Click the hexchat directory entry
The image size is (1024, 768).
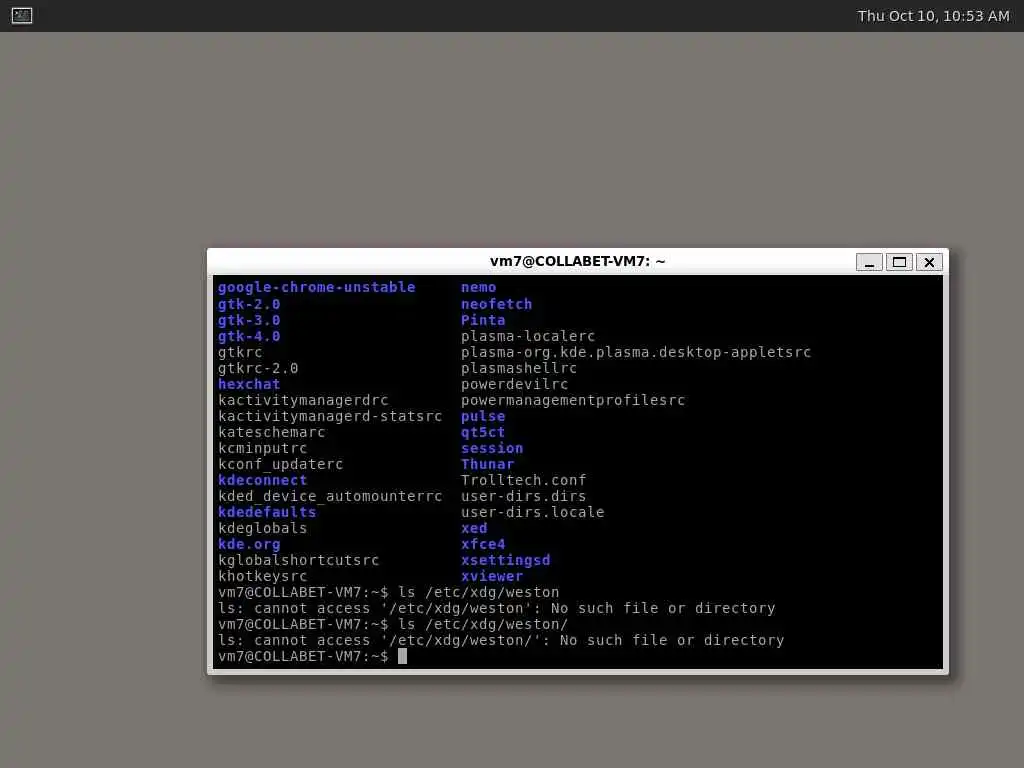[249, 384]
